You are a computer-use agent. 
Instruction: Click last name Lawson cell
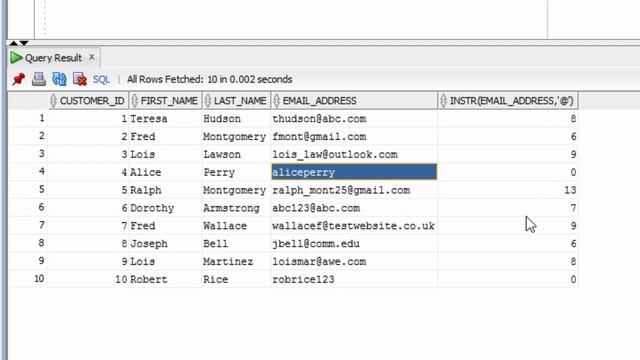[236, 154]
